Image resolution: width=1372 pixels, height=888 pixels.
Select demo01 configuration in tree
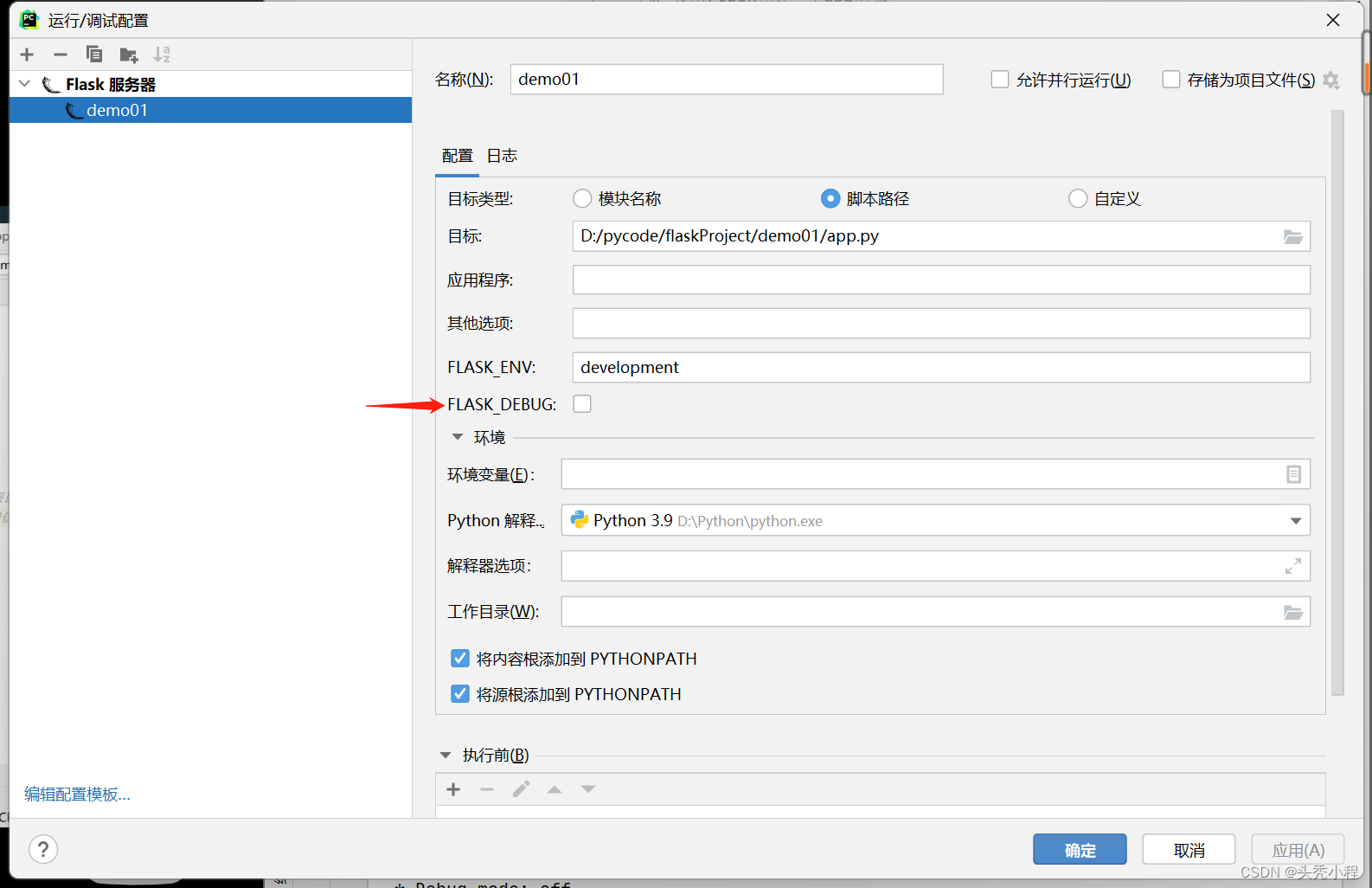tap(210, 110)
